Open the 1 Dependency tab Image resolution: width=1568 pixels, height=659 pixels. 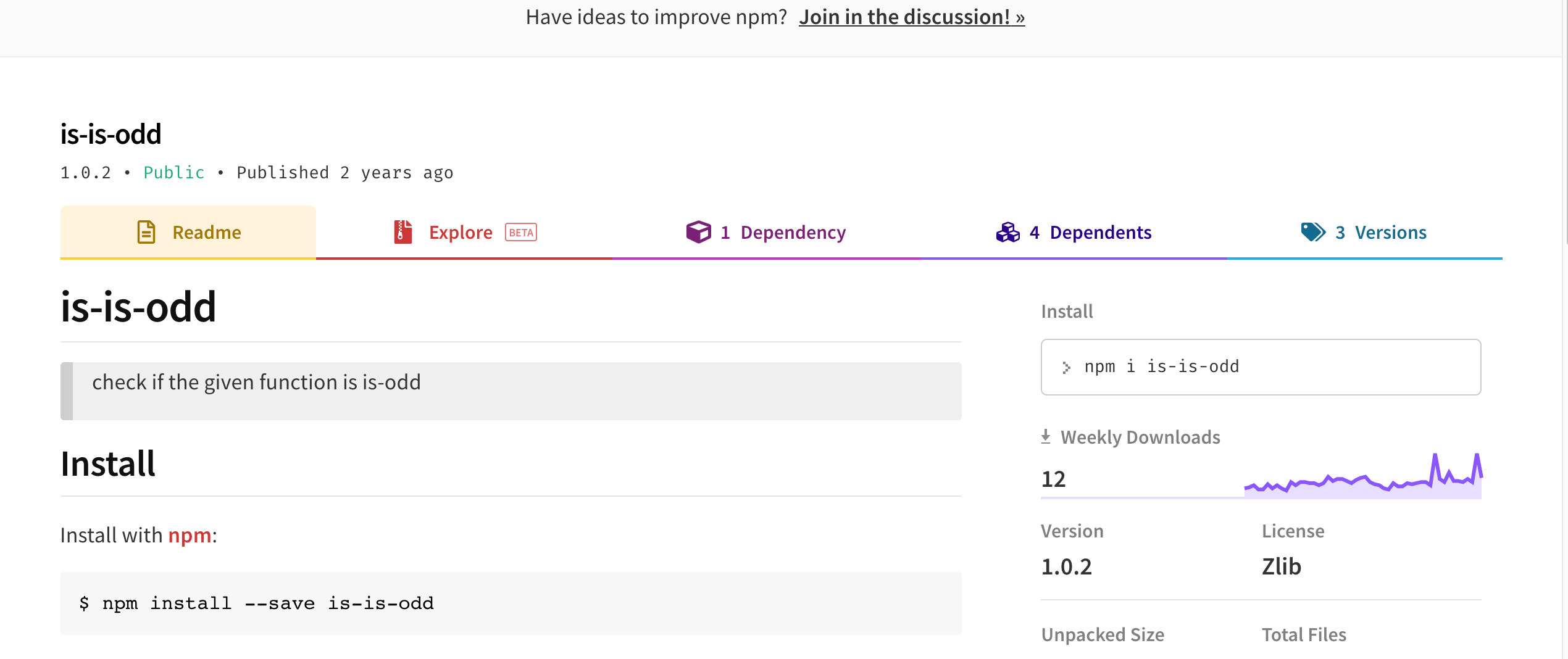pos(766,232)
